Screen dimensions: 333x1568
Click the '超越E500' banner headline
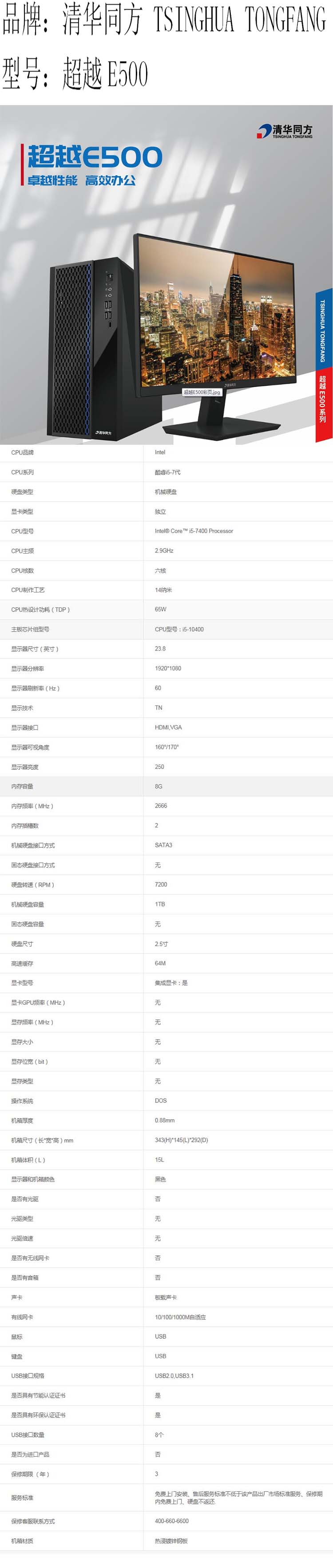click(x=95, y=157)
